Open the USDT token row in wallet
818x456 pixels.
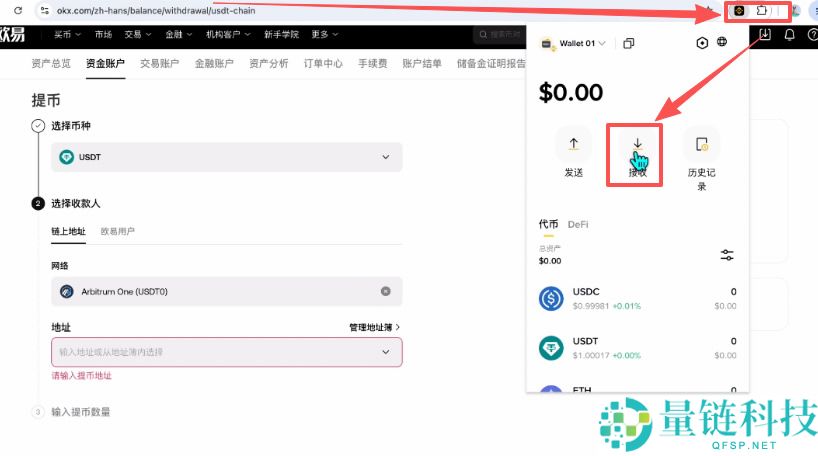click(x=637, y=348)
